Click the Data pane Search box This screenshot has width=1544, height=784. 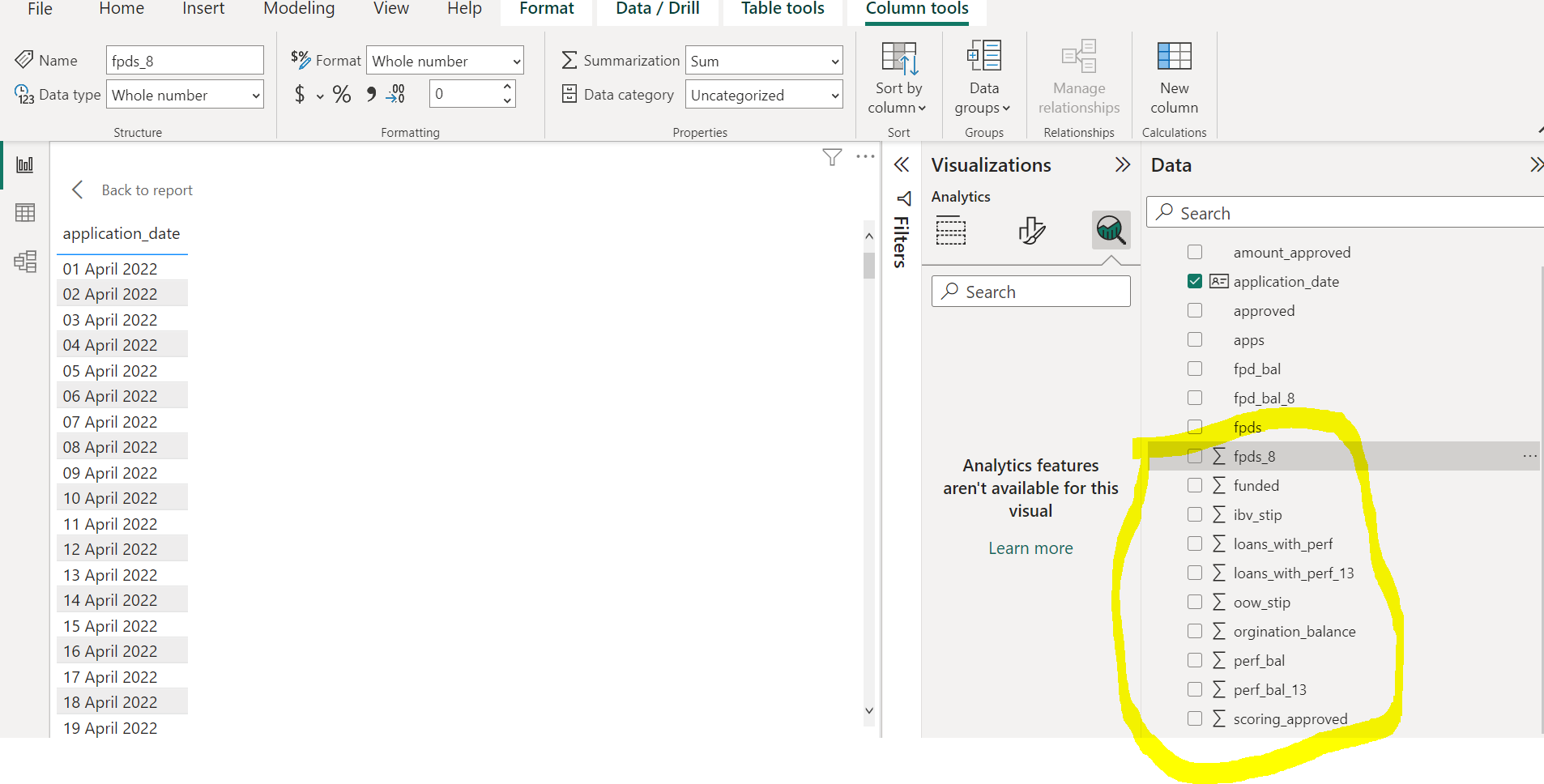pos(1346,212)
